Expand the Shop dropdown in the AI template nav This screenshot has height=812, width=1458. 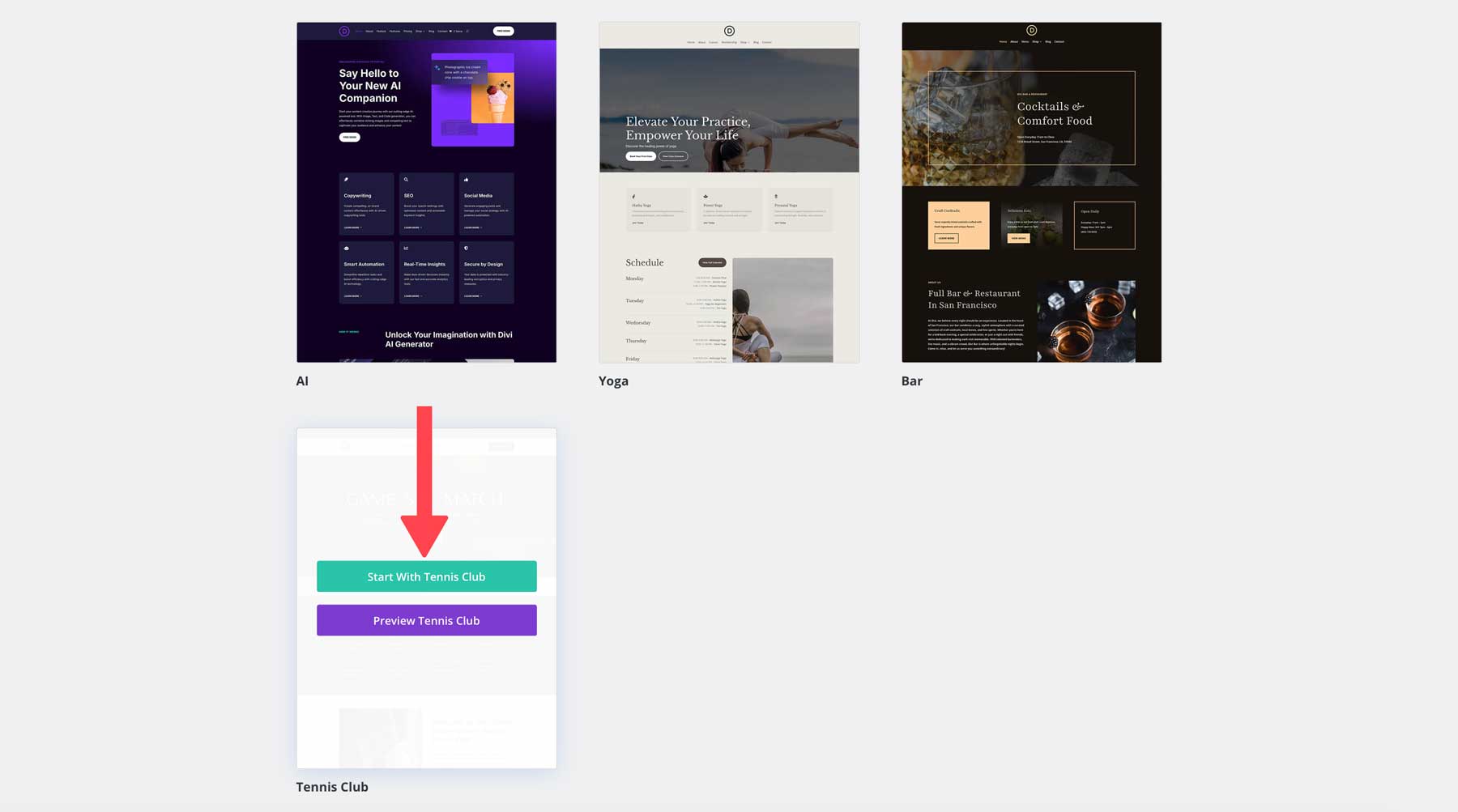coord(420,31)
